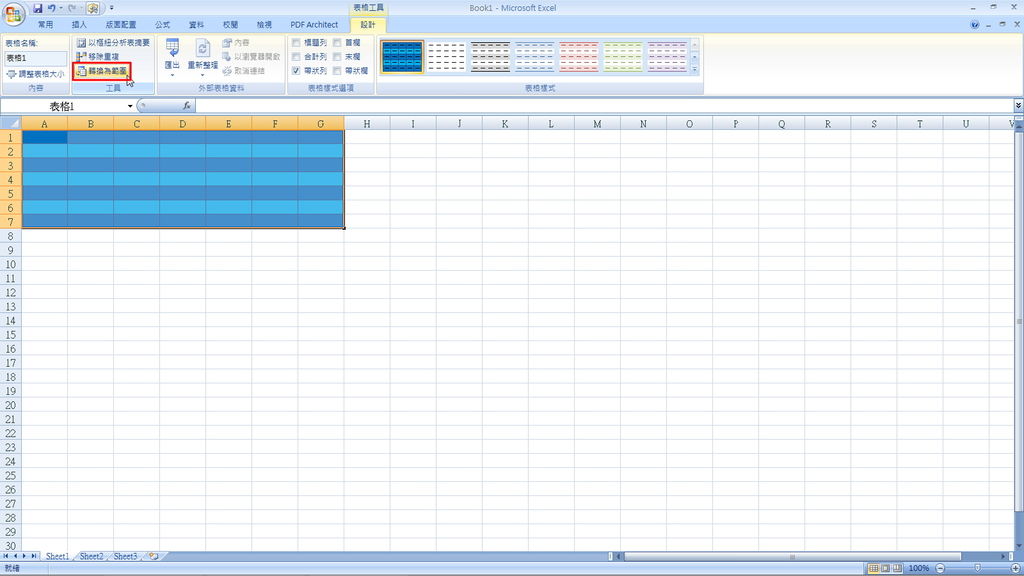1024x576 pixels.
Task: Select column H header
Action: point(367,123)
